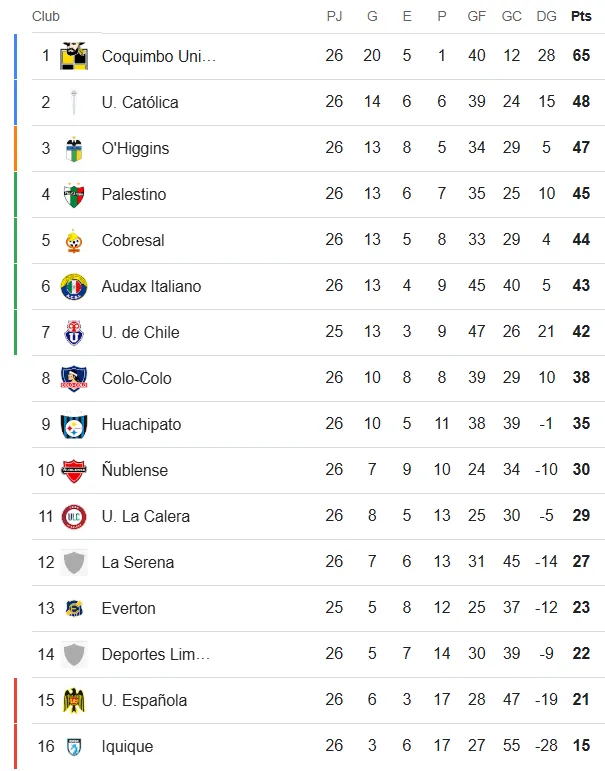This screenshot has width=605, height=771.
Task: Open the La Serena team link
Action: (137, 562)
